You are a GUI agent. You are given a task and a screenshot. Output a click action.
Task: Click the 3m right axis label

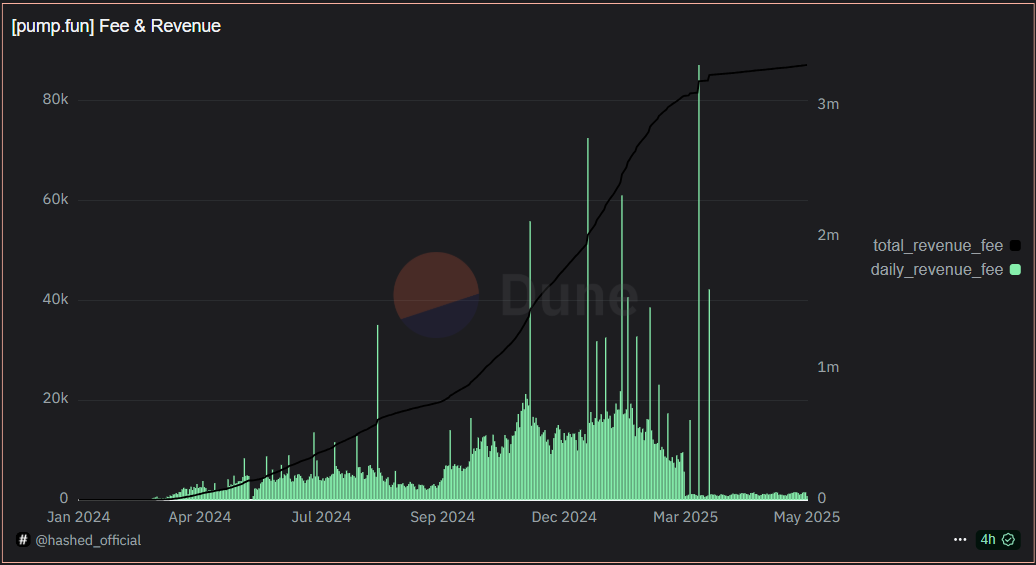click(828, 104)
